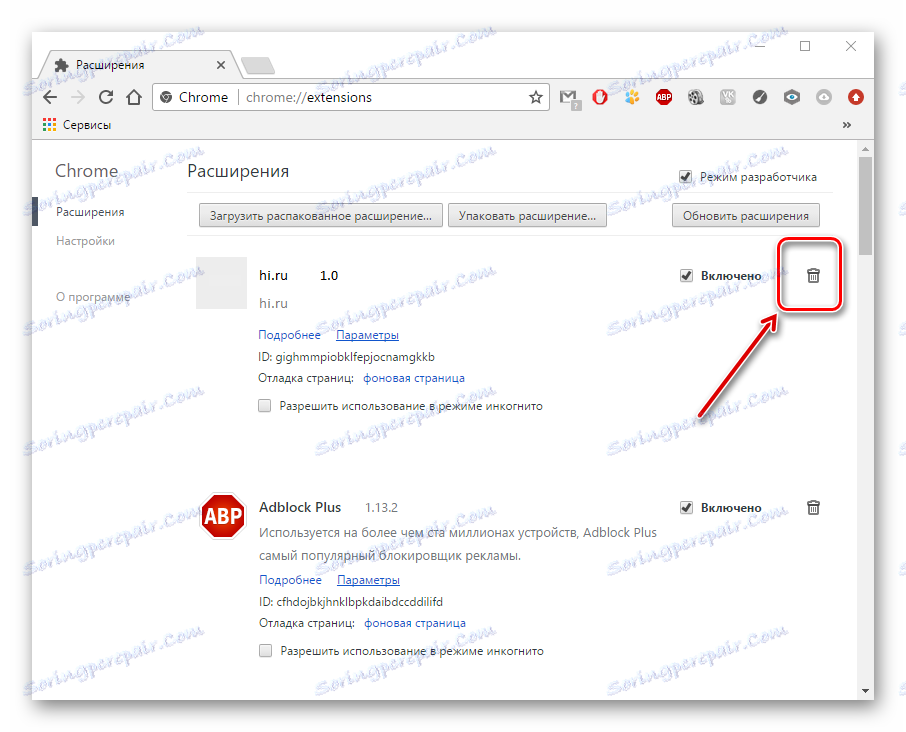Click Упаковать расширение button
The height and width of the screenshot is (732, 906).
pos(527,215)
